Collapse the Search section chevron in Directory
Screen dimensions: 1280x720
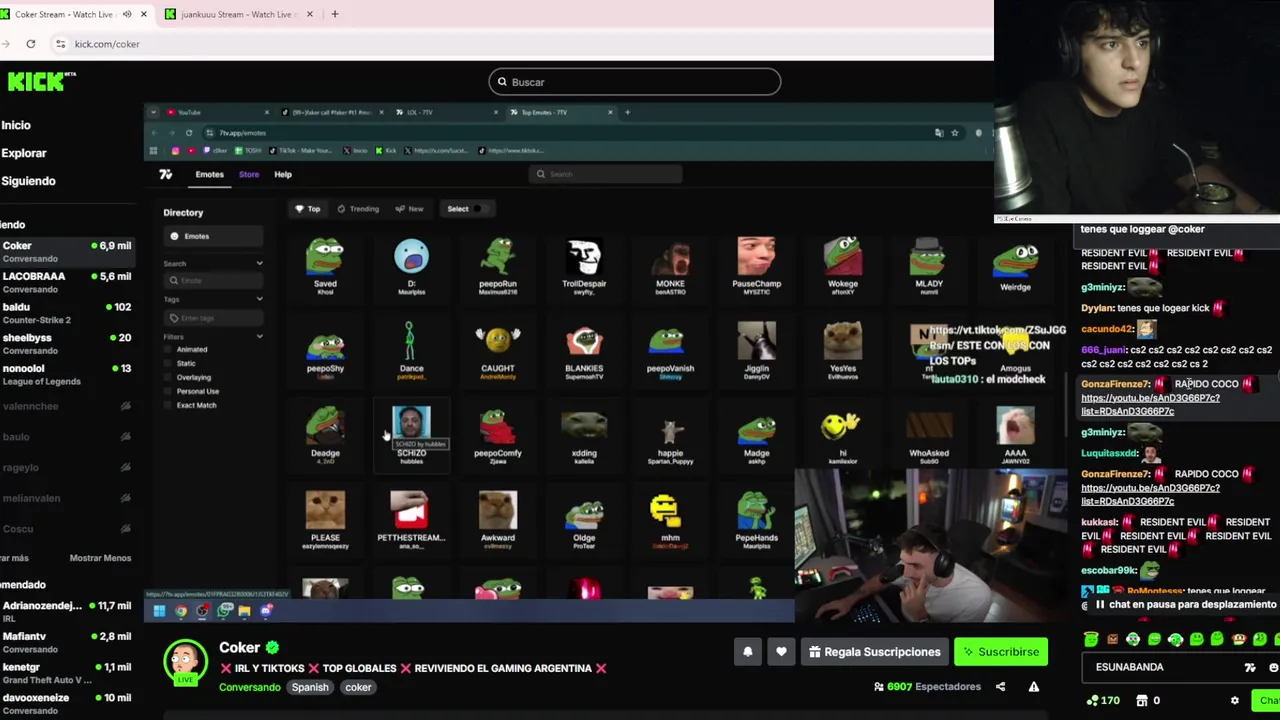pos(259,264)
